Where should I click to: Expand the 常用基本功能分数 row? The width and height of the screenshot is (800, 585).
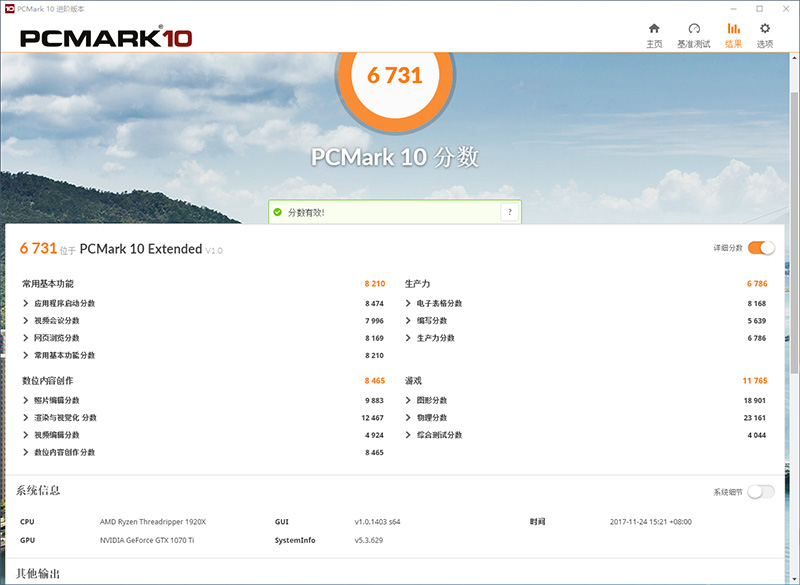[x=26, y=355]
